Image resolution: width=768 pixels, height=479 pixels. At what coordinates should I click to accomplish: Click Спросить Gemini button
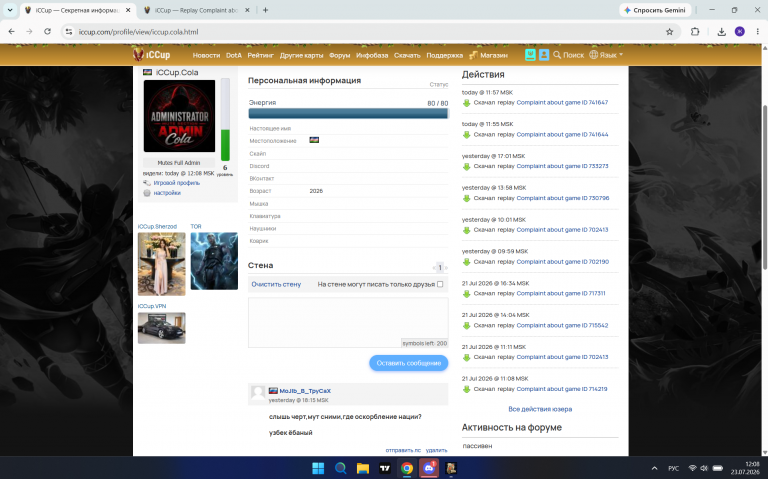(655, 10)
